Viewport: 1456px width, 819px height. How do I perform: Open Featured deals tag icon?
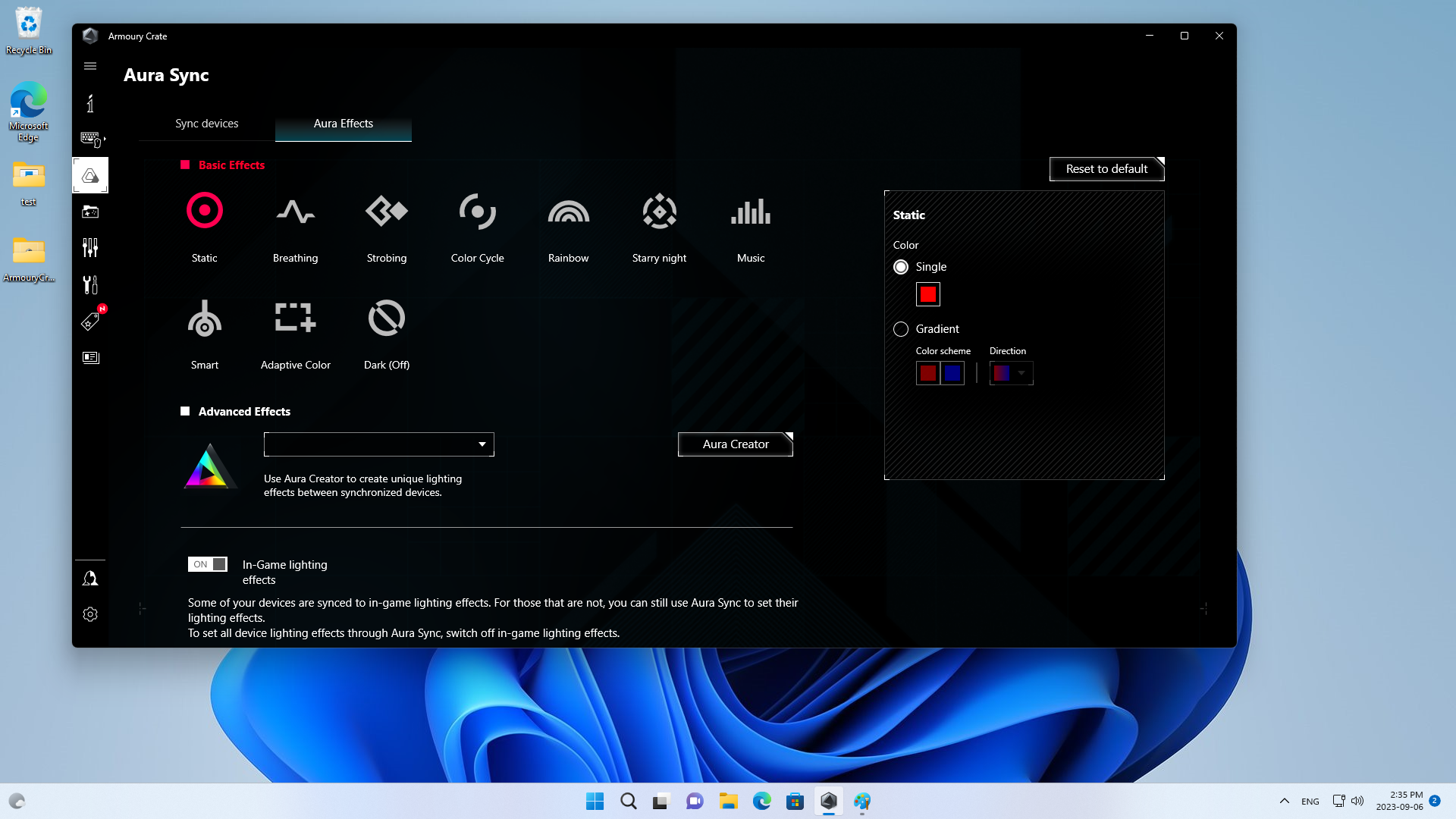[90, 321]
